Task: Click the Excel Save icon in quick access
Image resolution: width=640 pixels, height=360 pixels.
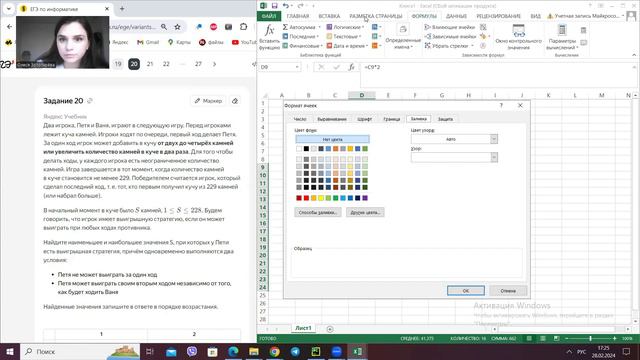Action: point(274,6)
